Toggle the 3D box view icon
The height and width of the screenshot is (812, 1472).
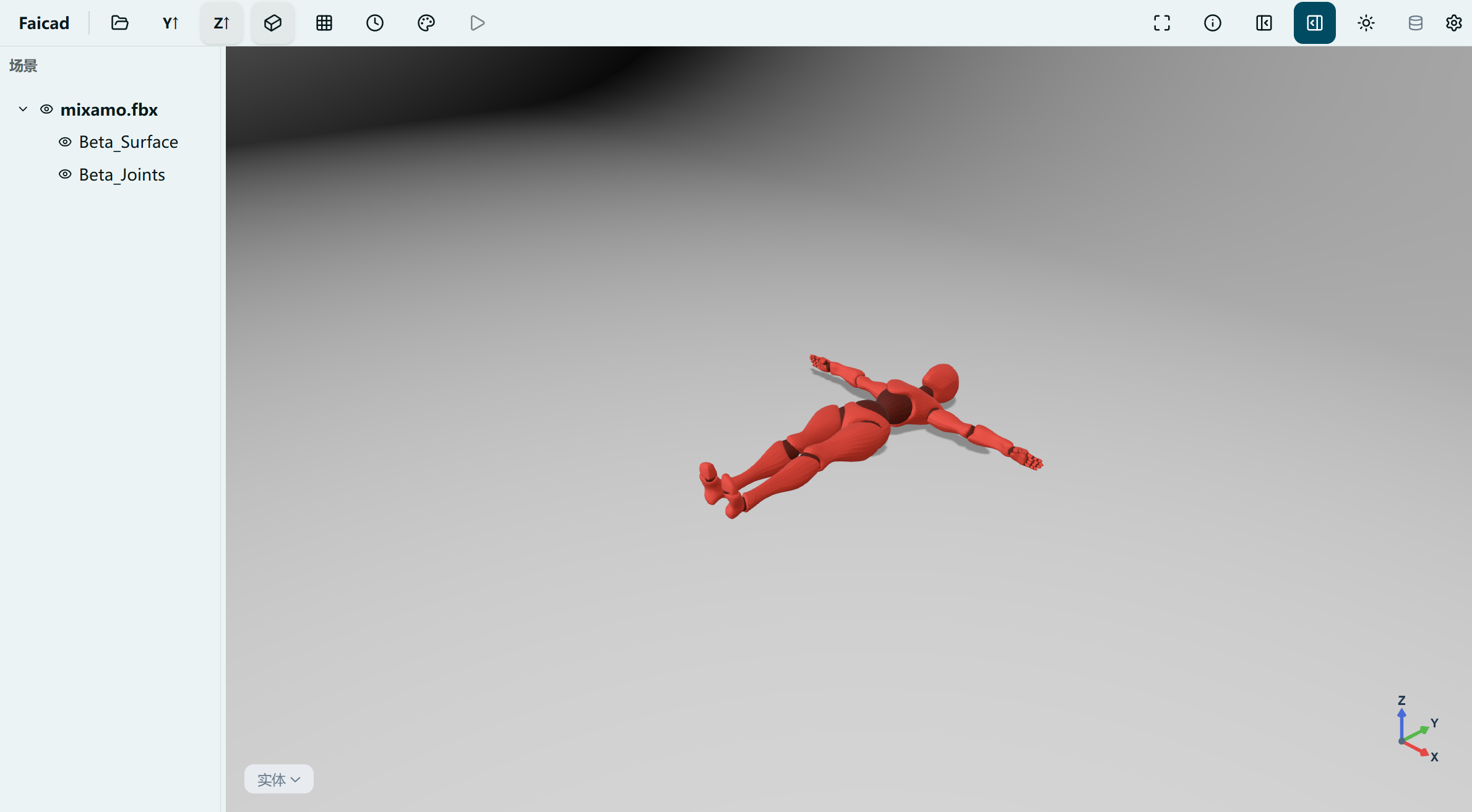point(273,23)
